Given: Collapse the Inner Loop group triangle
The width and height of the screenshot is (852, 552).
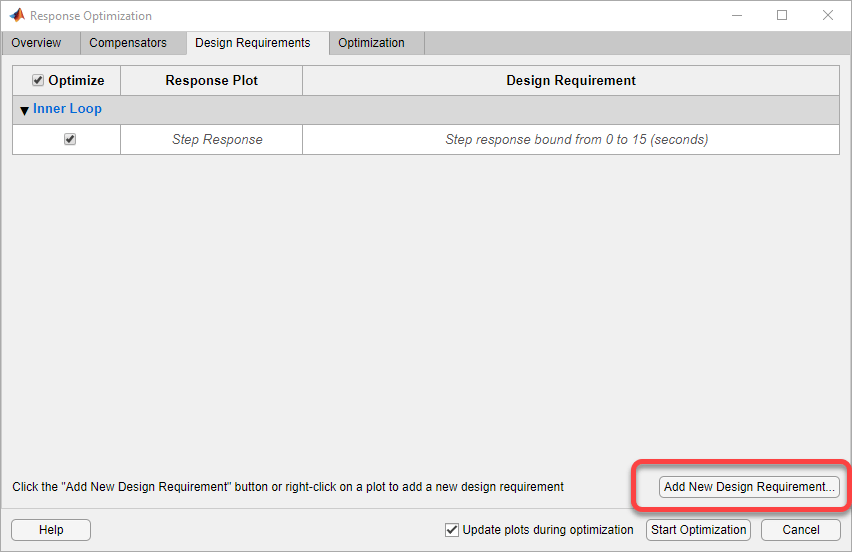Looking at the screenshot, I should (24, 110).
